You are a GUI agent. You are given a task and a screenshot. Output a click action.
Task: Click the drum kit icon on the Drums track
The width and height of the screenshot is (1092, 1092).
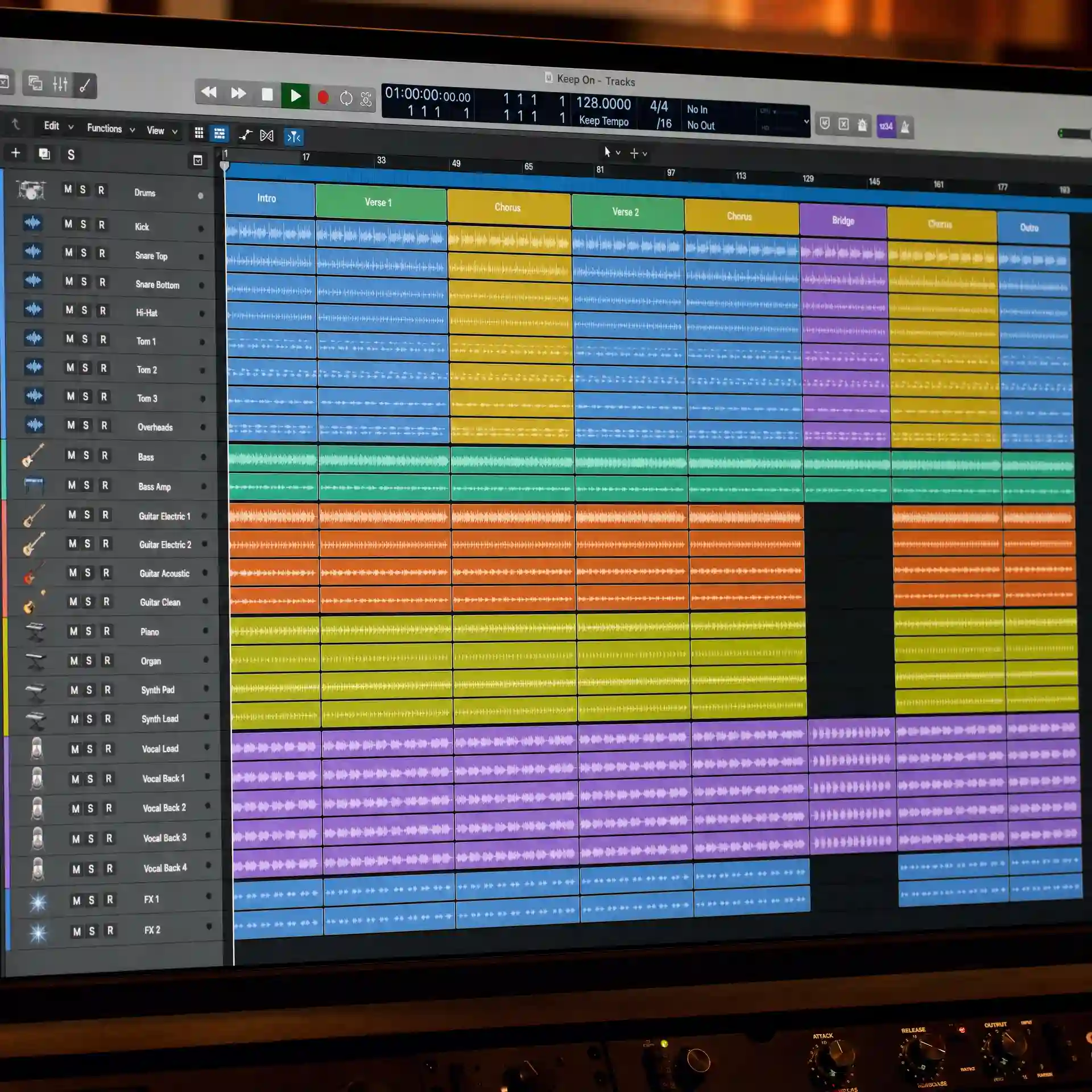point(31,190)
